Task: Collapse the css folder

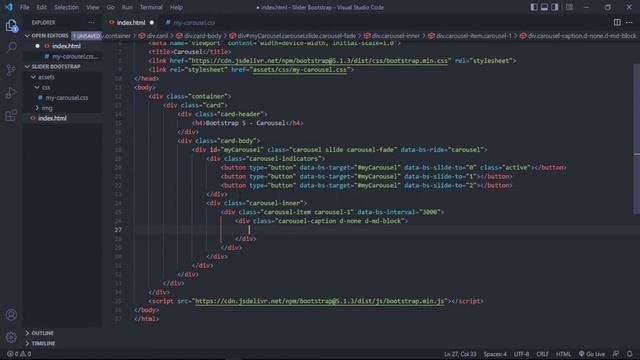Action: (42, 87)
